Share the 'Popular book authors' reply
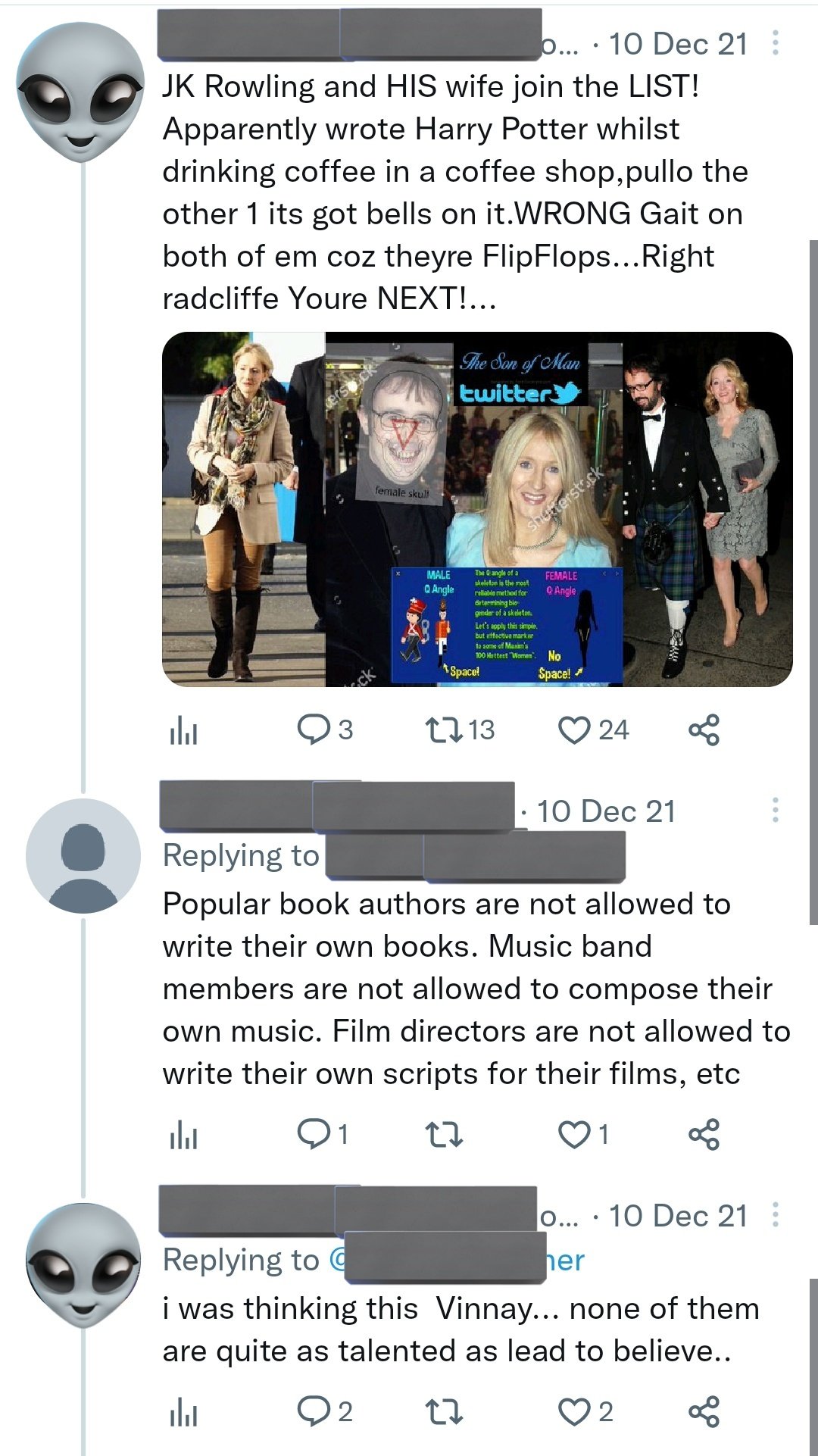 (x=704, y=1135)
